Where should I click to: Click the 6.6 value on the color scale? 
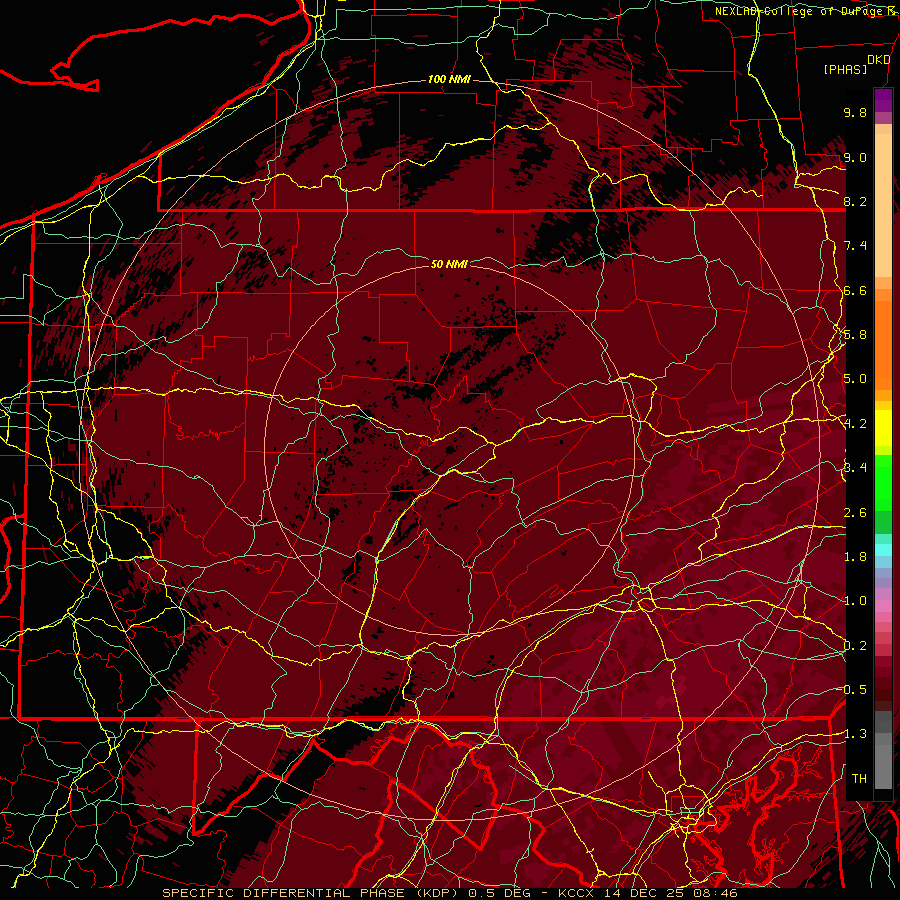click(855, 290)
